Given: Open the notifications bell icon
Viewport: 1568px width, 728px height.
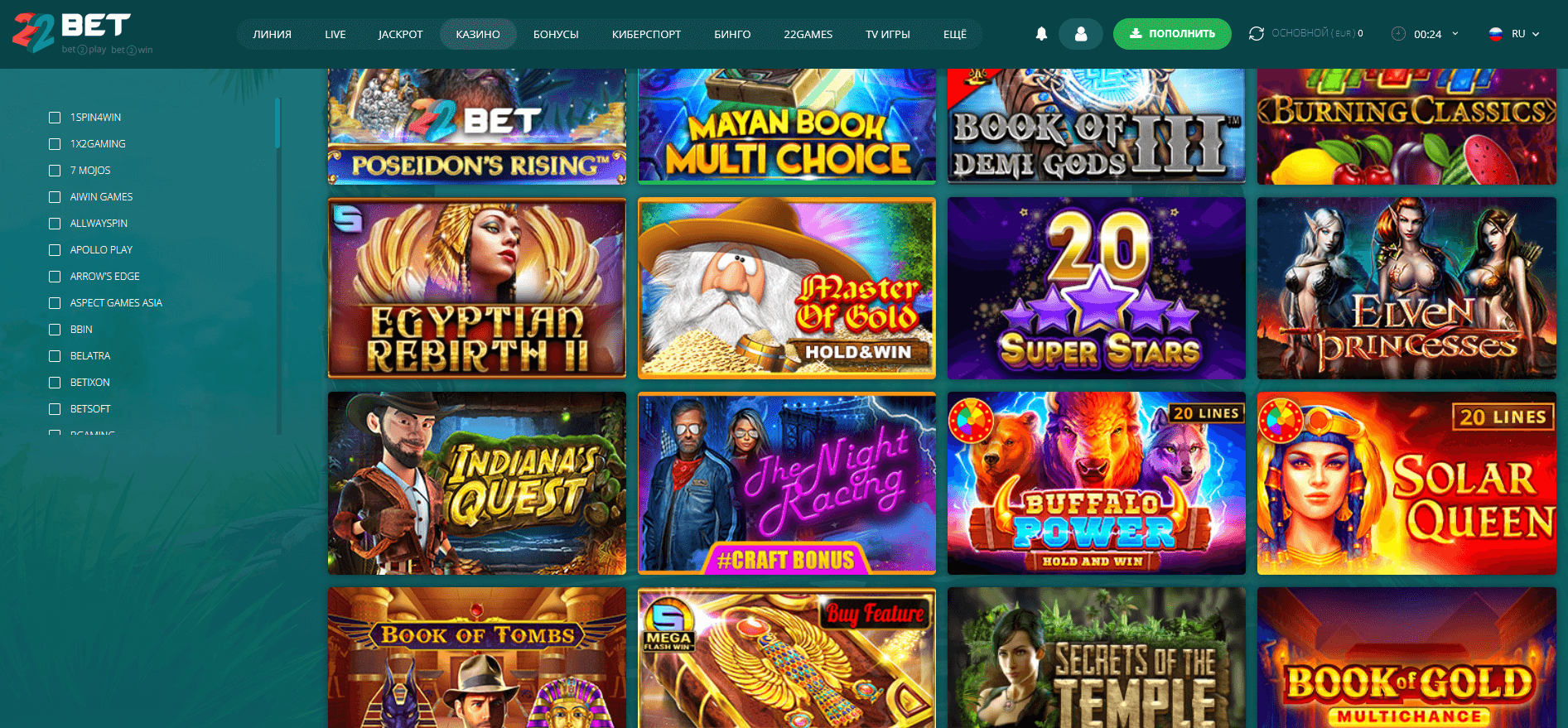Looking at the screenshot, I should pyautogui.click(x=1041, y=34).
